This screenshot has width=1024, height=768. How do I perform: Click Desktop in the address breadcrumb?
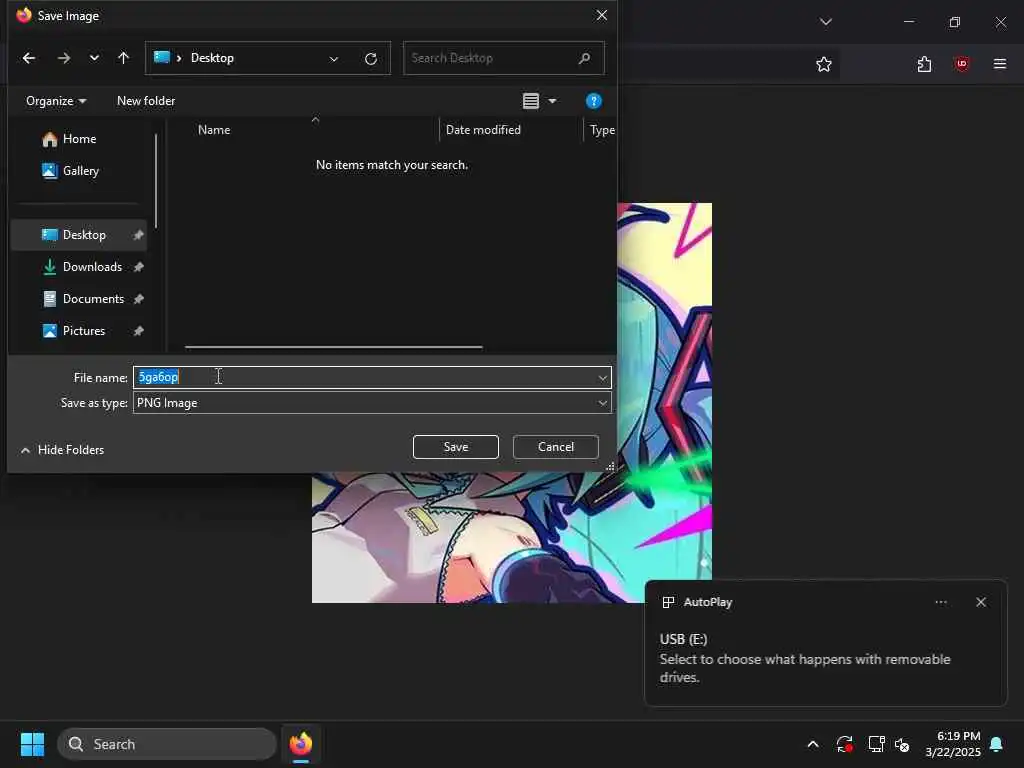[212, 58]
